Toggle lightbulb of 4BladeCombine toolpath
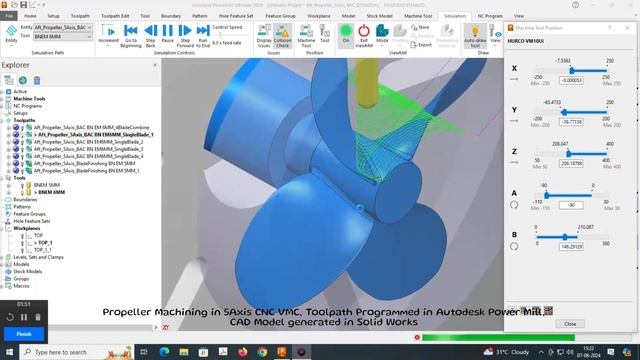Viewport: 640px width, 360px height. (x=23, y=128)
